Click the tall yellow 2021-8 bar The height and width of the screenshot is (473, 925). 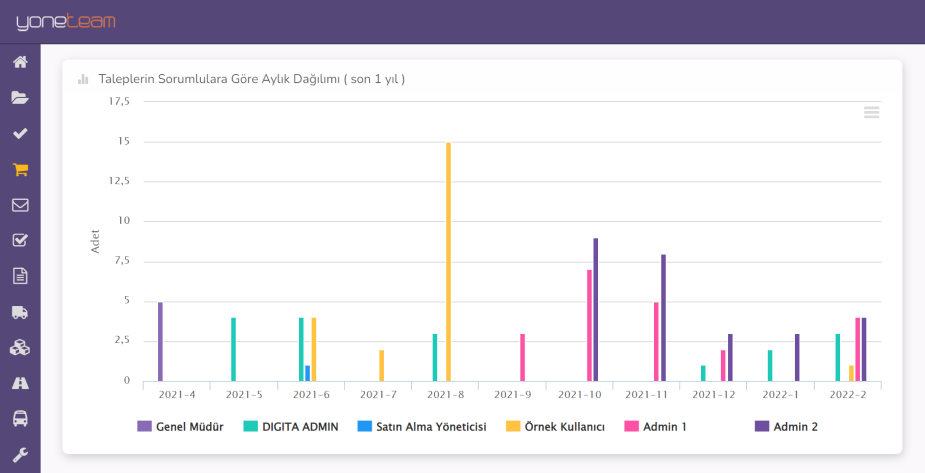point(448,262)
